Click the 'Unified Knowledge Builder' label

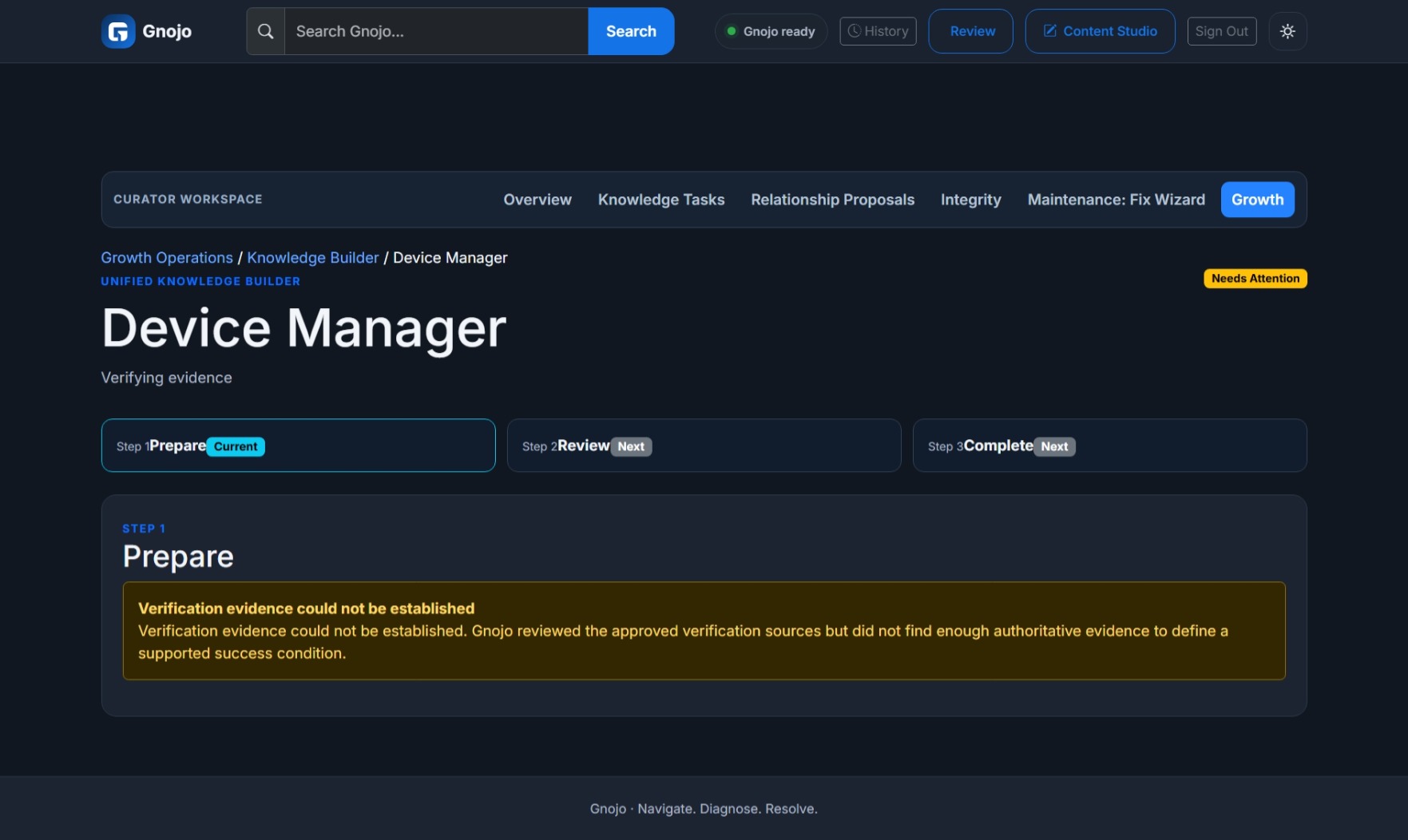pos(200,281)
